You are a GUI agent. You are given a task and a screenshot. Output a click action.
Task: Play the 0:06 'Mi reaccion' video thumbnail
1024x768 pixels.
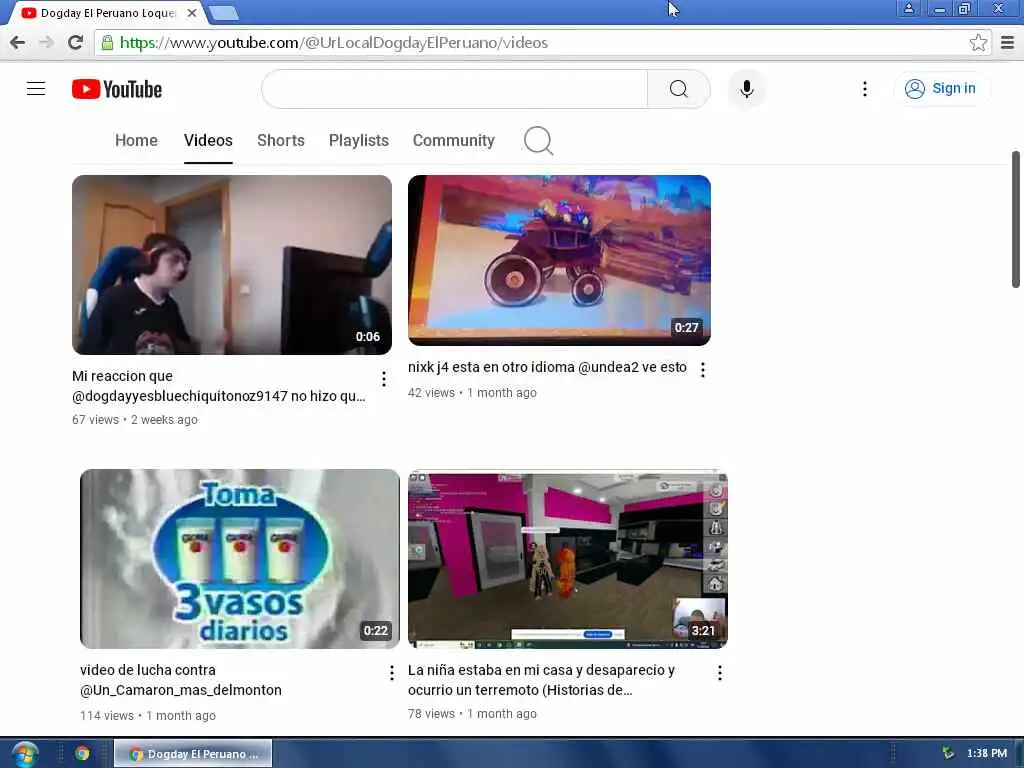pos(232,264)
